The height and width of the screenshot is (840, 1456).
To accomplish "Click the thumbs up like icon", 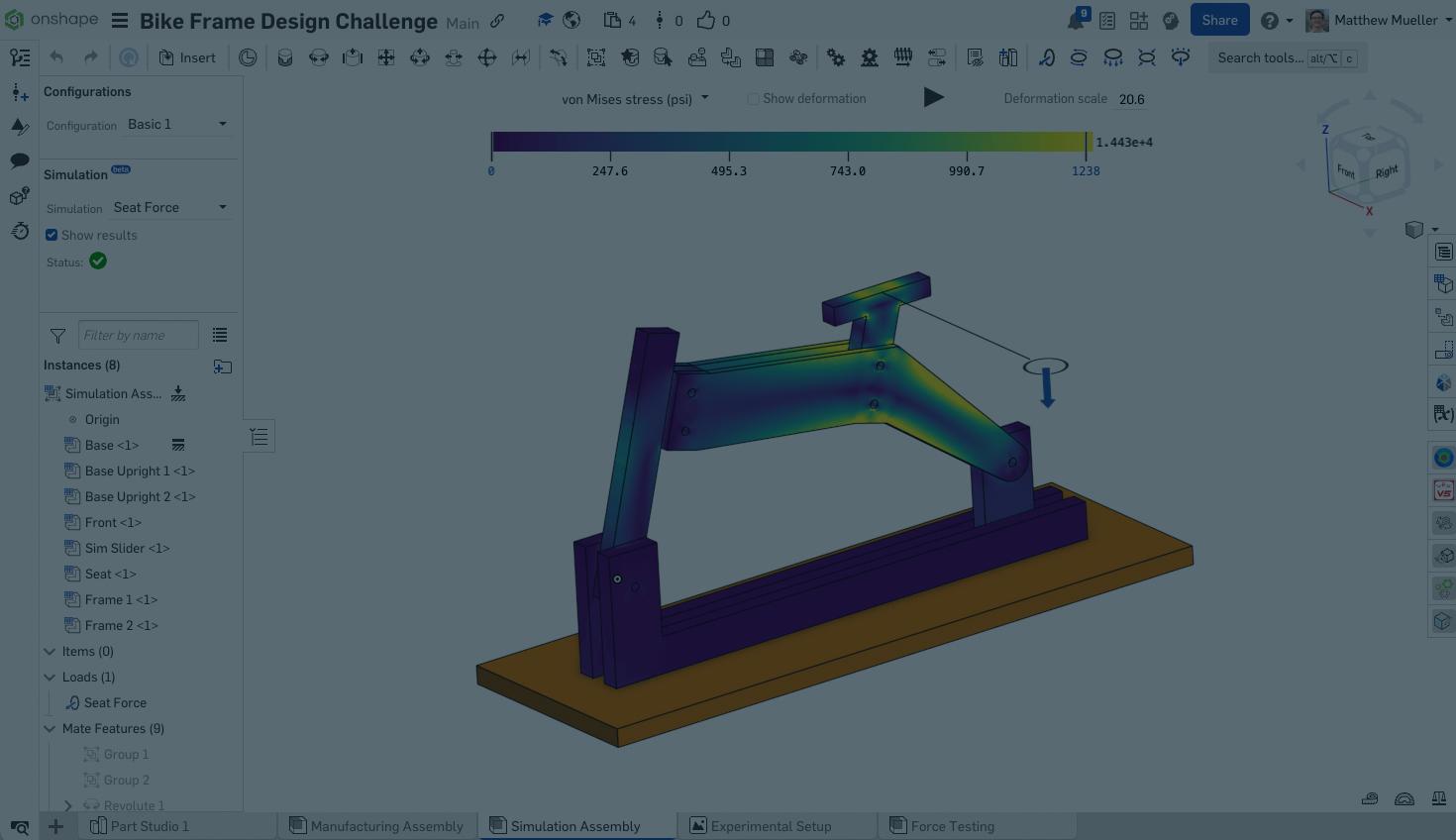I will click(705, 21).
